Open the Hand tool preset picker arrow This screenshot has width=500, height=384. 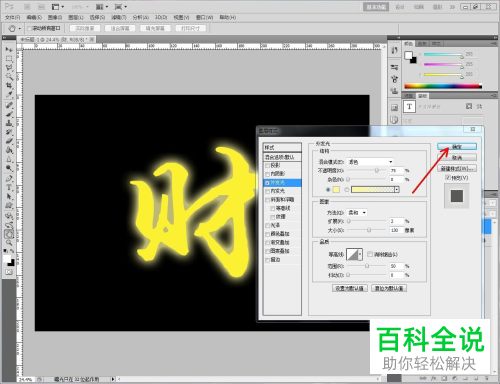click(x=20, y=29)
